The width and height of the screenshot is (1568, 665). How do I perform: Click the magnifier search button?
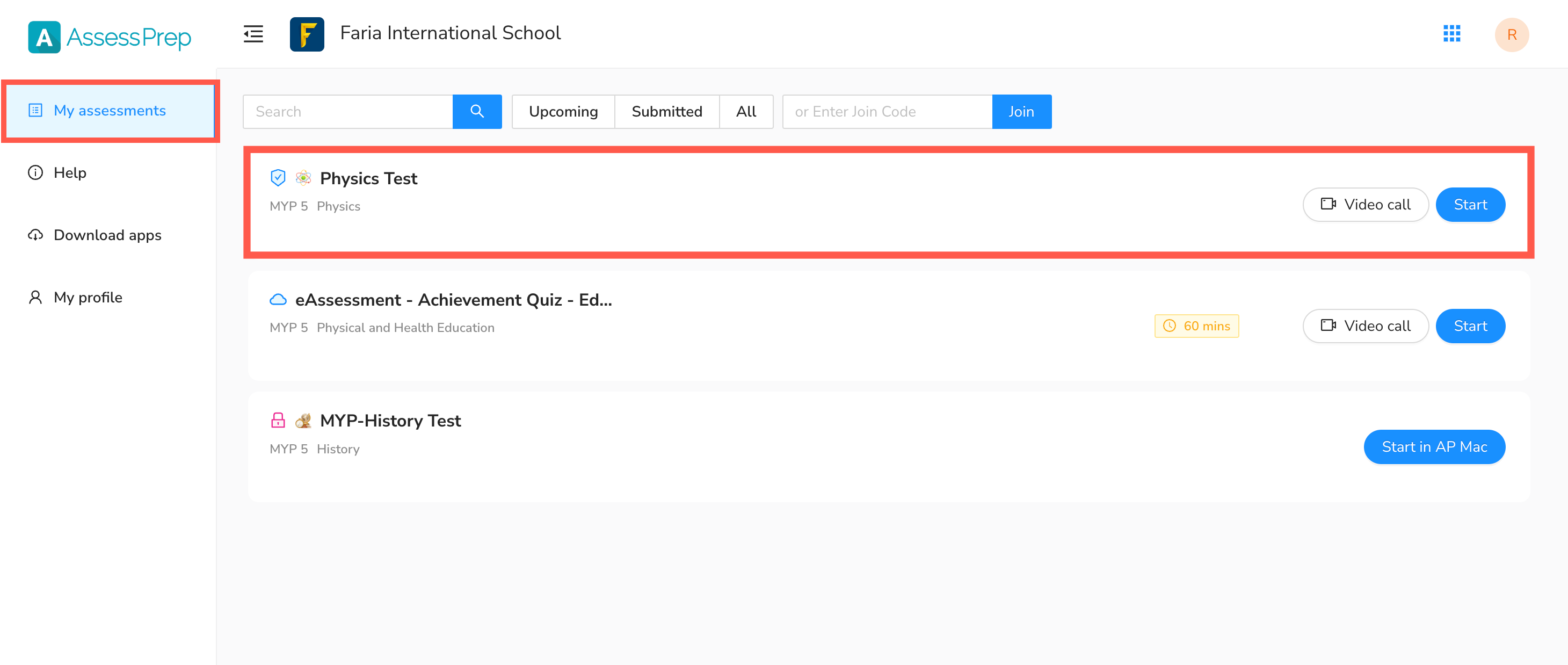pyautogui.click(x=477, y=111)
